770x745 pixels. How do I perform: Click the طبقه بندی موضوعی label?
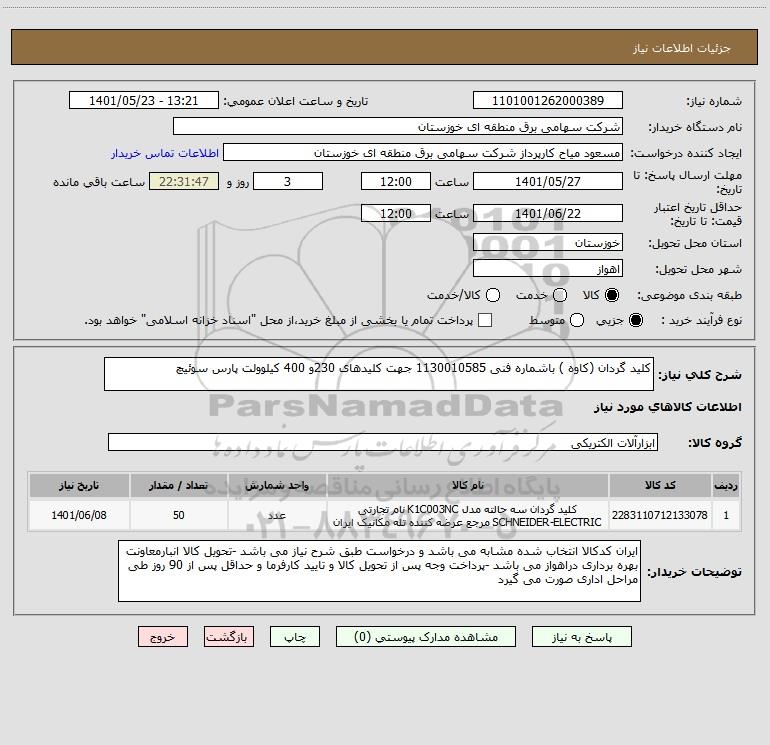[689, 296]
